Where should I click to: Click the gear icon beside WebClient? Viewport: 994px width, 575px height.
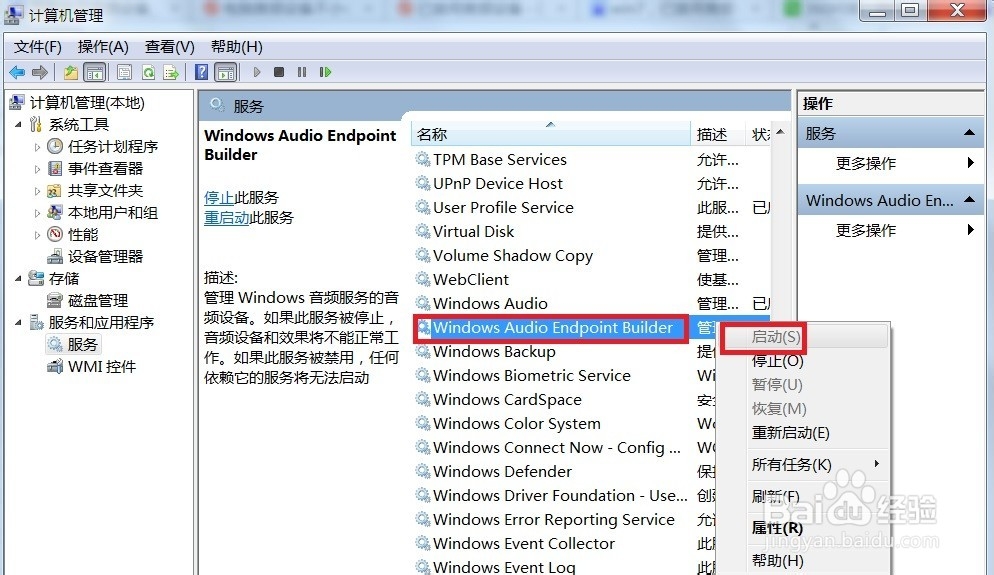click(422, 279)
